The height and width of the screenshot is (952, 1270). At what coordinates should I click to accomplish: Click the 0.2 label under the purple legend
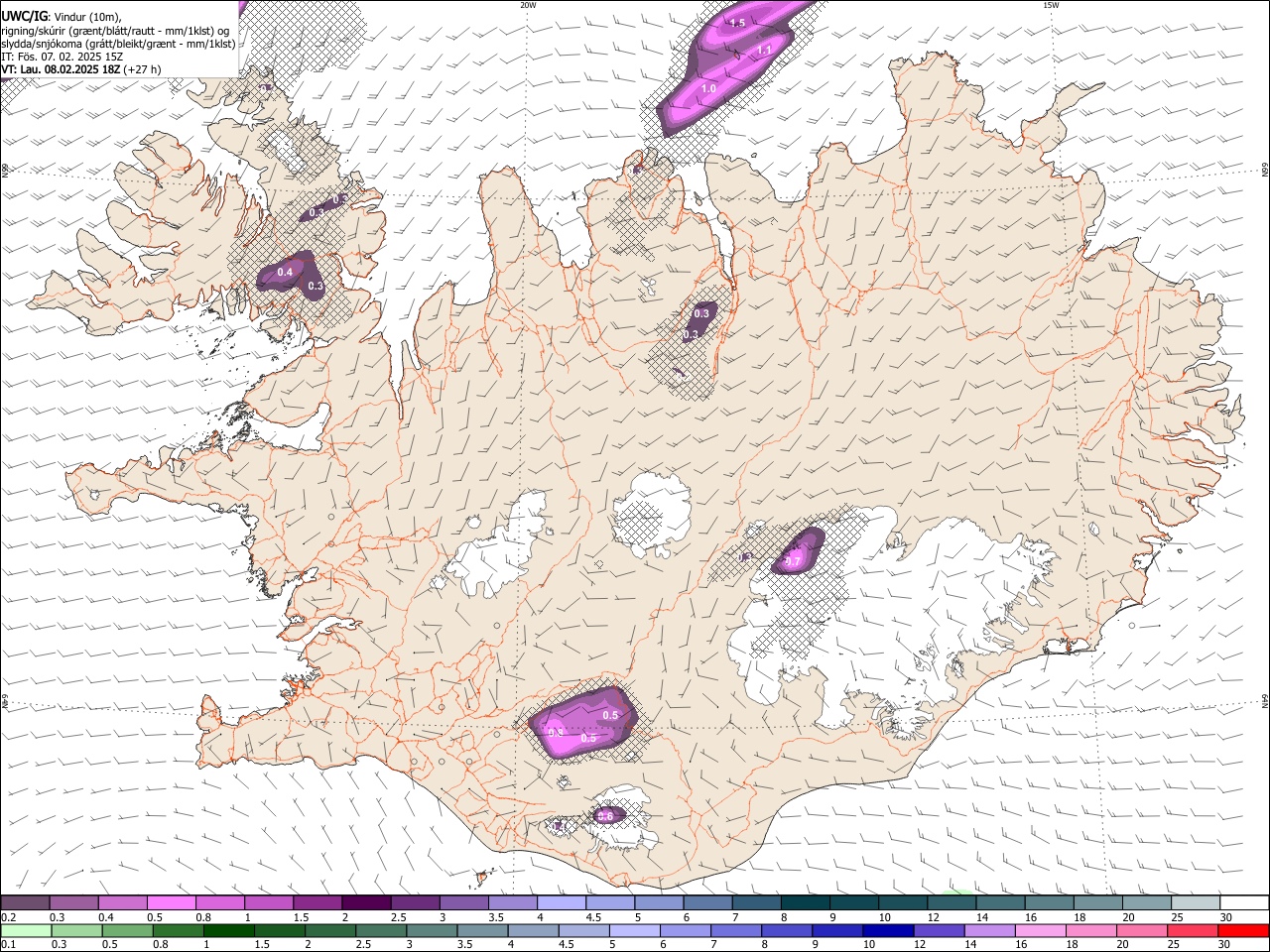point(9,918)
